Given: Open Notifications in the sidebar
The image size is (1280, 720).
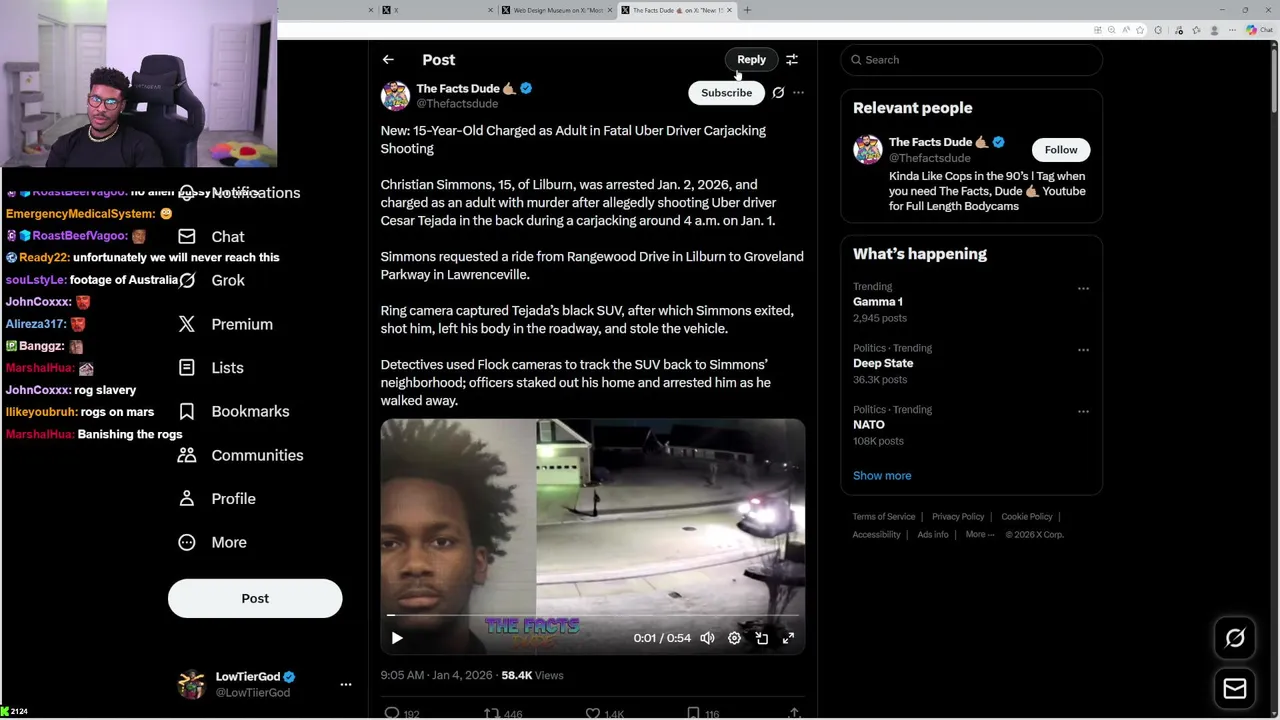Looking at the screenshot, I should point(240,193).
